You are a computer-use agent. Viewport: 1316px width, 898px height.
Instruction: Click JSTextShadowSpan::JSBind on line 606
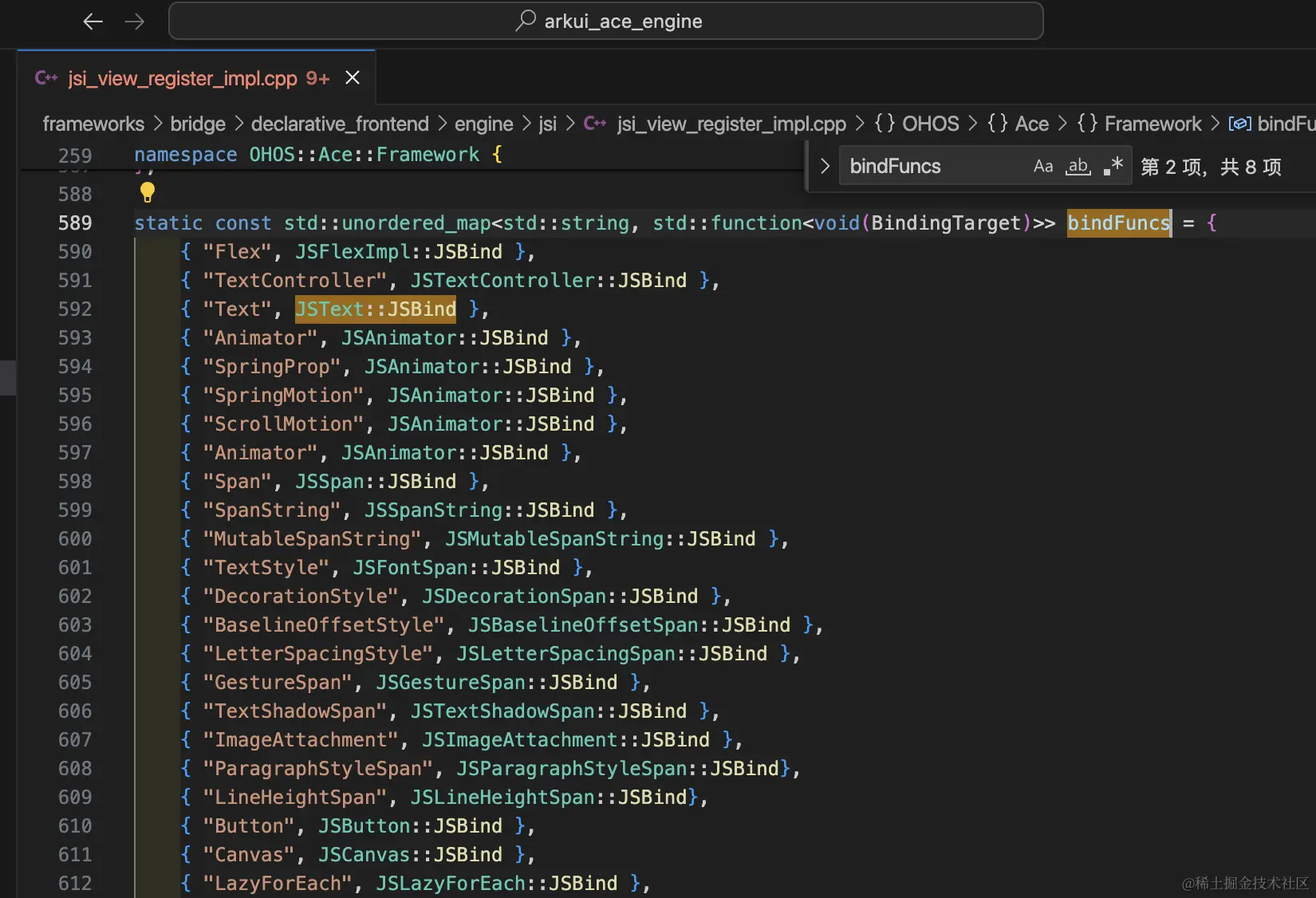click(549, 711)
